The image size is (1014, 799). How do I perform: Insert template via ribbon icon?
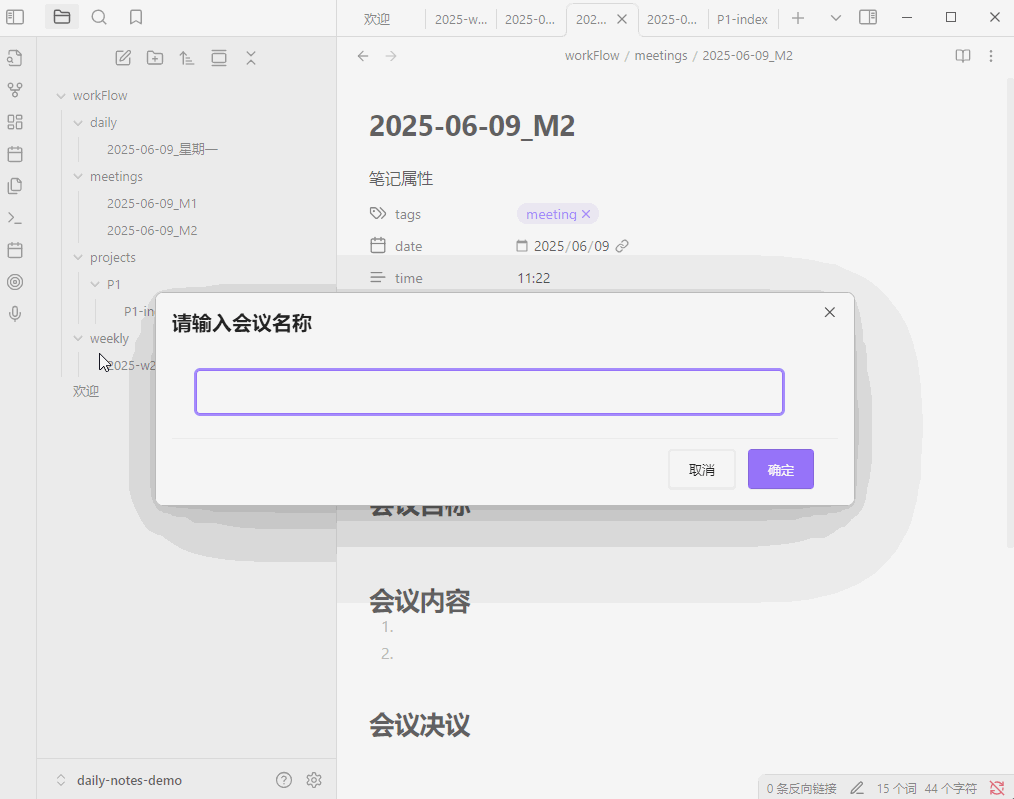[15, 186]
